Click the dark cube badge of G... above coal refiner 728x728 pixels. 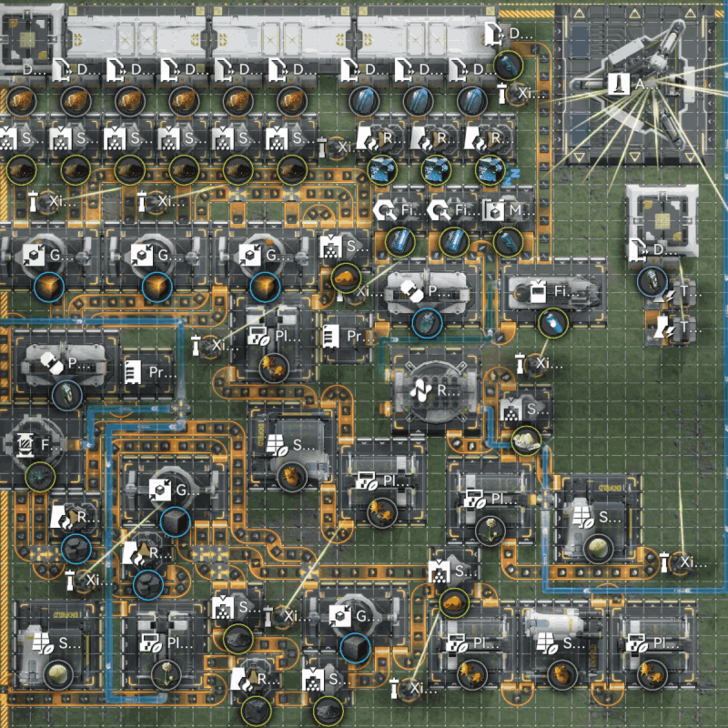pos(175,521)
